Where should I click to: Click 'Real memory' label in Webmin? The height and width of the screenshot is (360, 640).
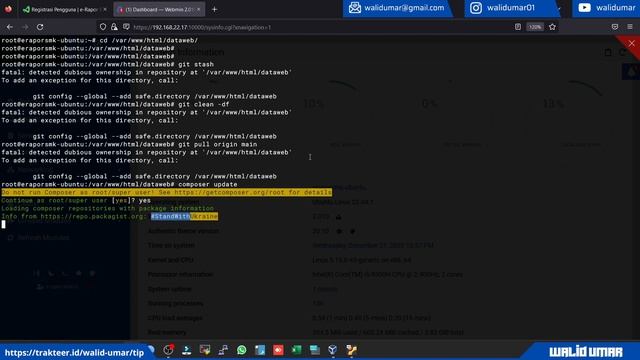(167, 333)
